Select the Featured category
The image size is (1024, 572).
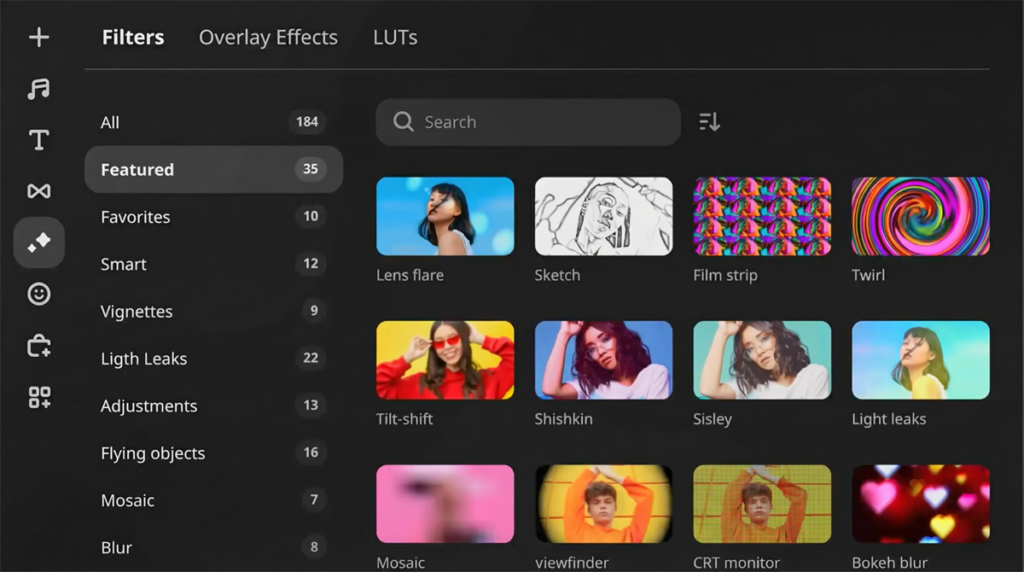(x=214, y=169)
